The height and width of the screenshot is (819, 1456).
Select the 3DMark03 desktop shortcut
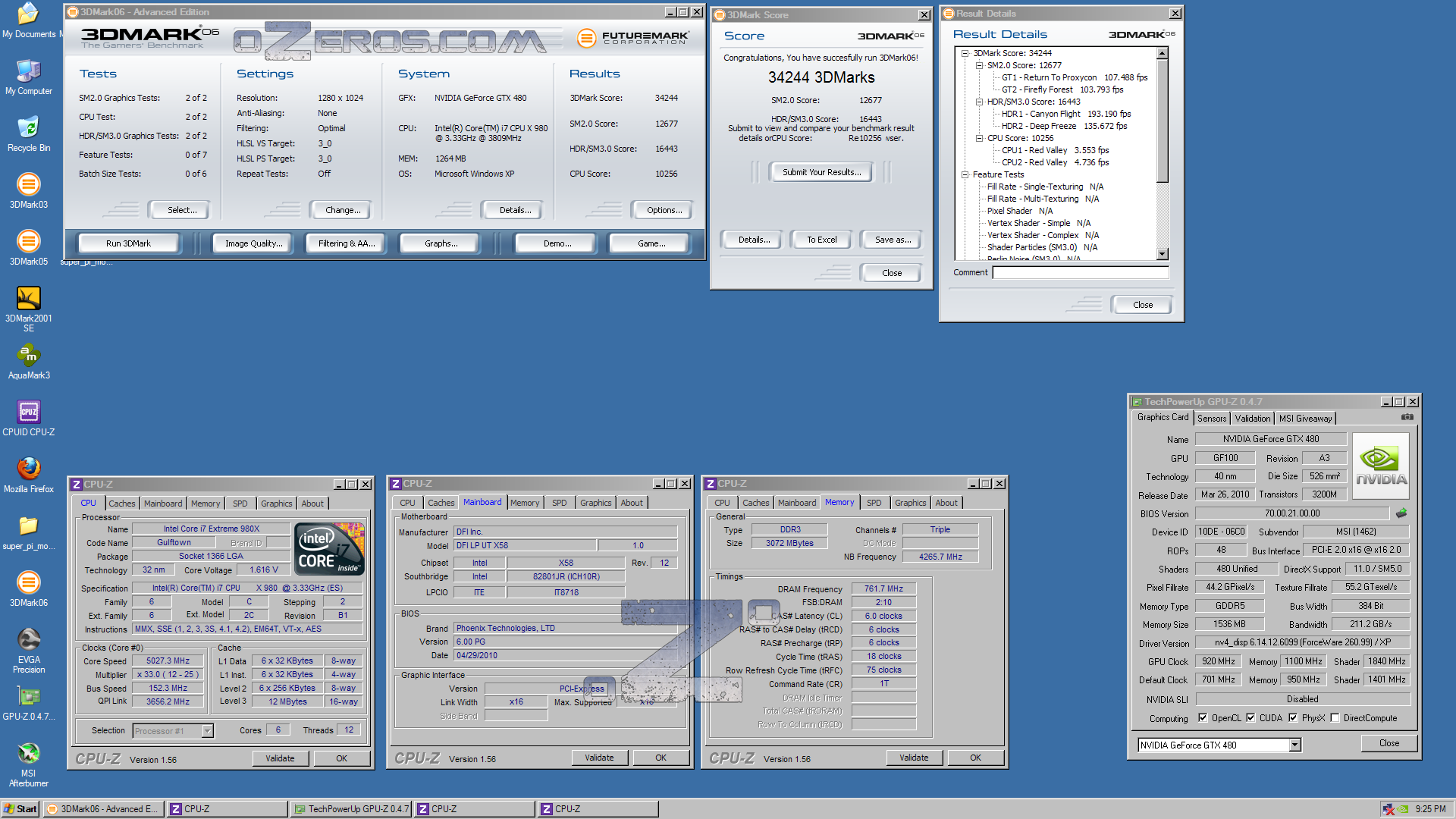coord(29,191)
